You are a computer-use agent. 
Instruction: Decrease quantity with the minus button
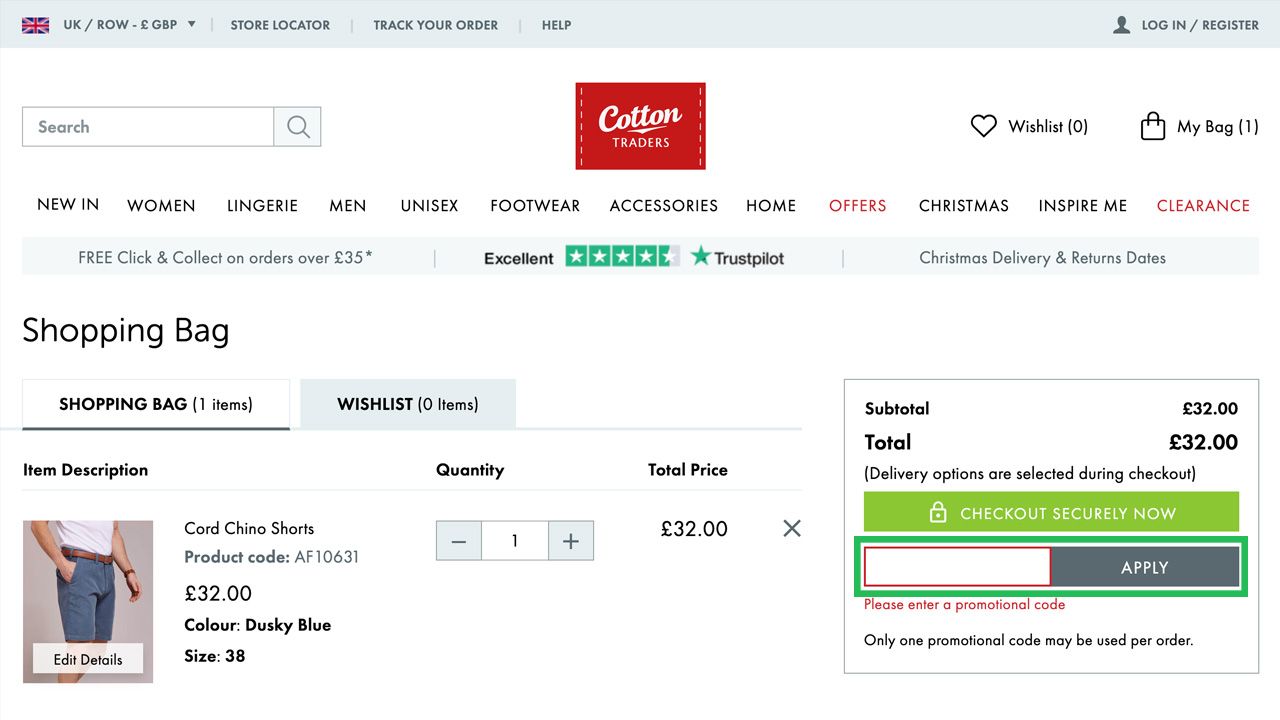click(459, 541)
